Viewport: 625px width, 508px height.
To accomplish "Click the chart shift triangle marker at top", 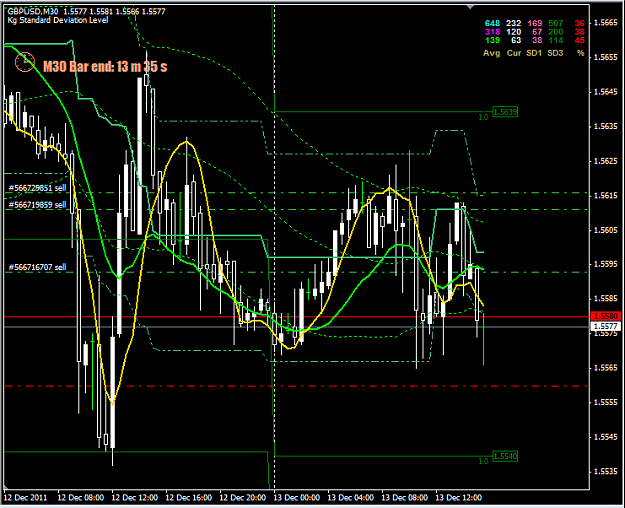I will (x=471, y=7).
